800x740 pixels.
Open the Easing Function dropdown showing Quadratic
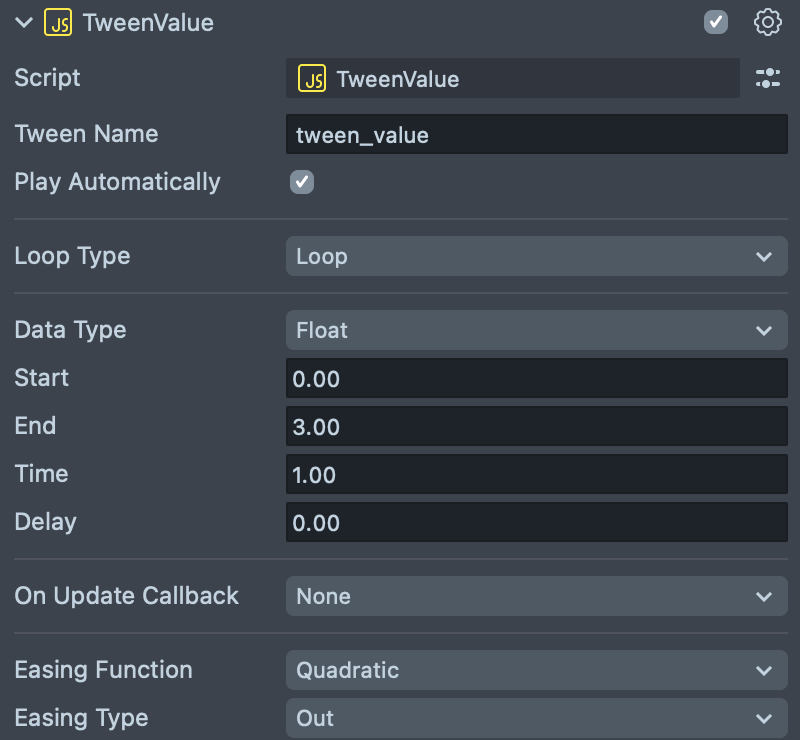click(536, 670)
